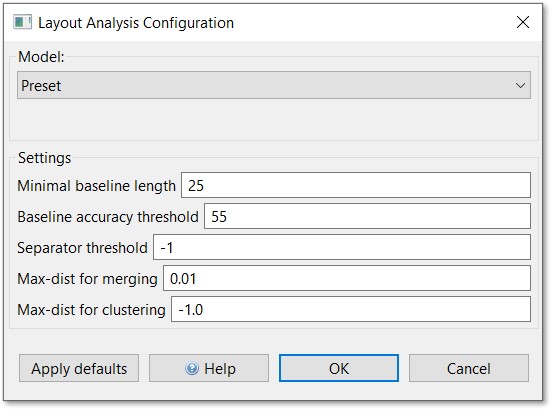Confirm settings with the OK button
The height and width of the screenshot is (410, 552).
pos(339,368)
